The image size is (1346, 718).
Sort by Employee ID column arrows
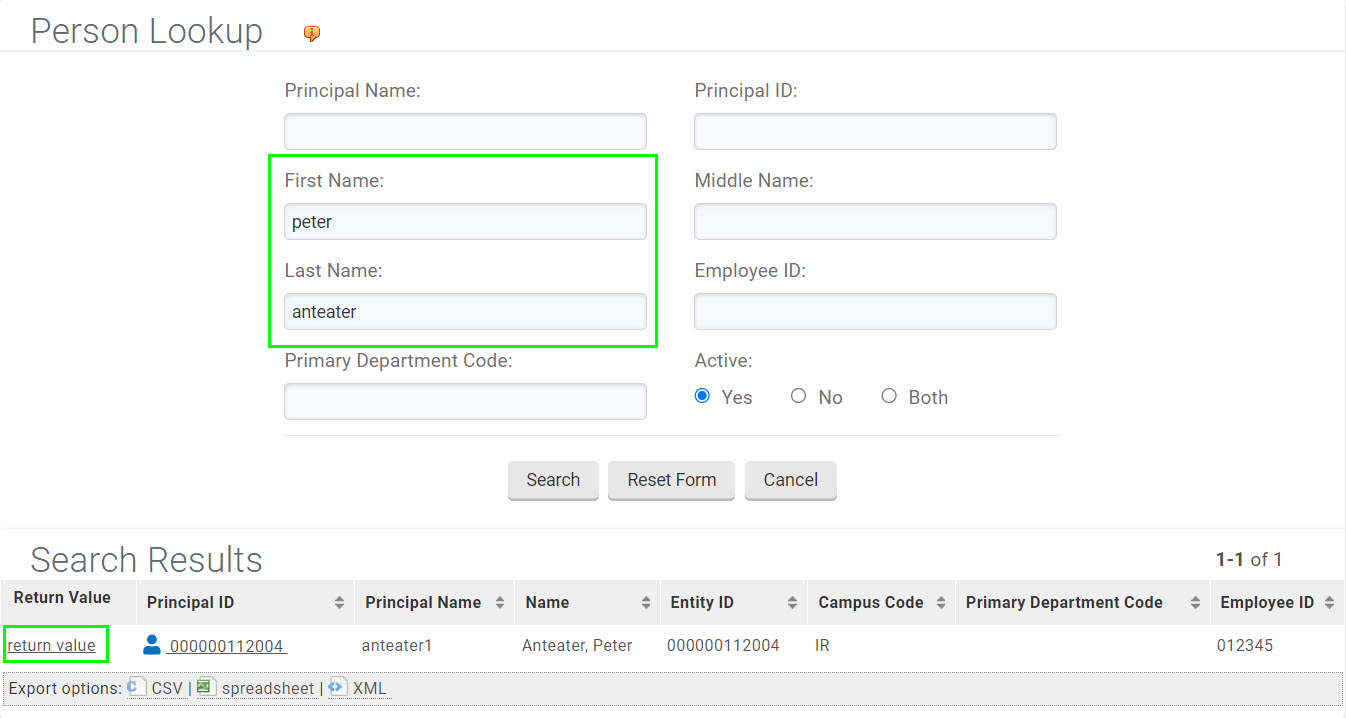[x=1329, y=603]
